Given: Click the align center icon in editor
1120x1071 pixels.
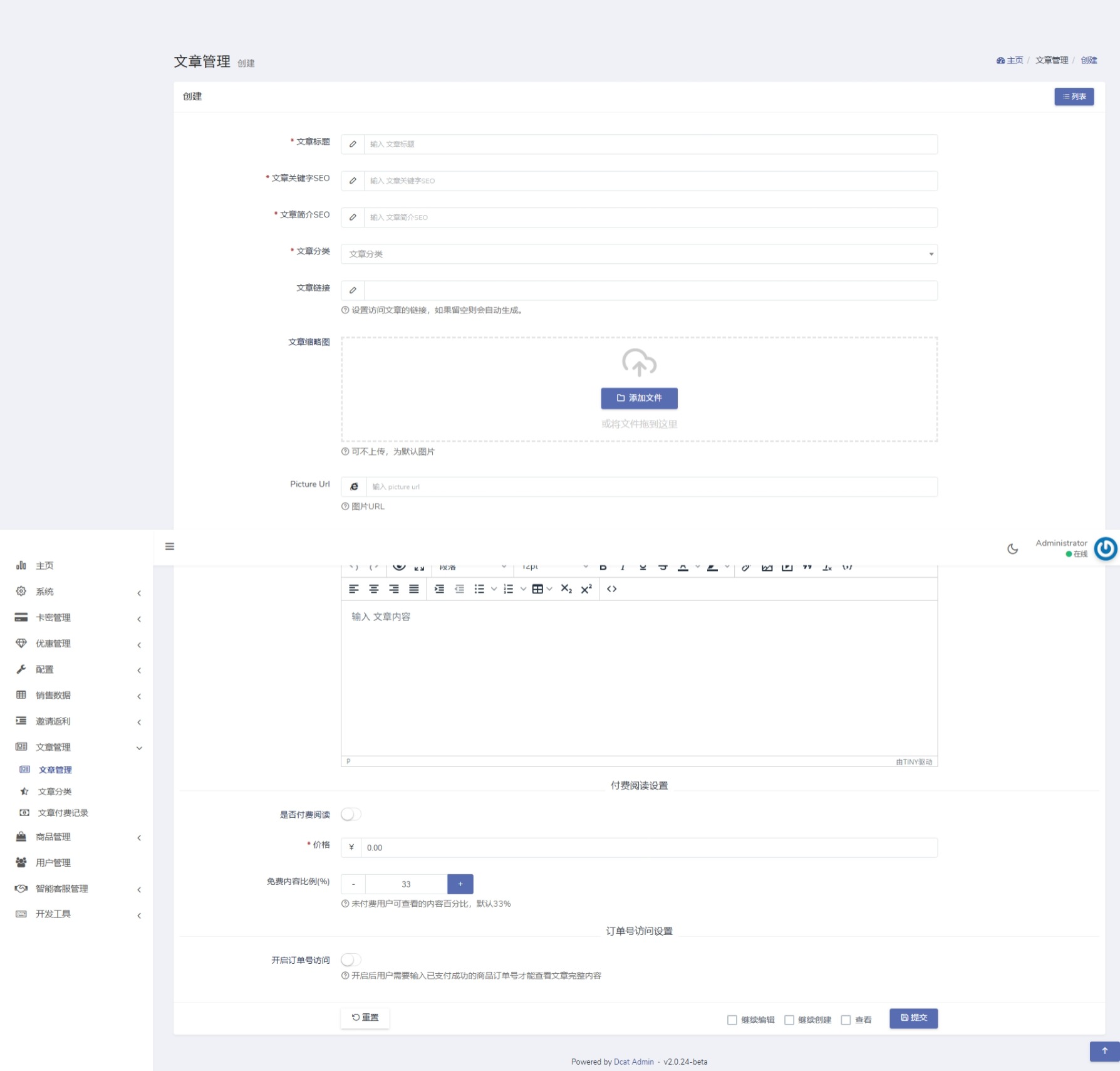Looking at the screenshot, I should tap(373, 589).
